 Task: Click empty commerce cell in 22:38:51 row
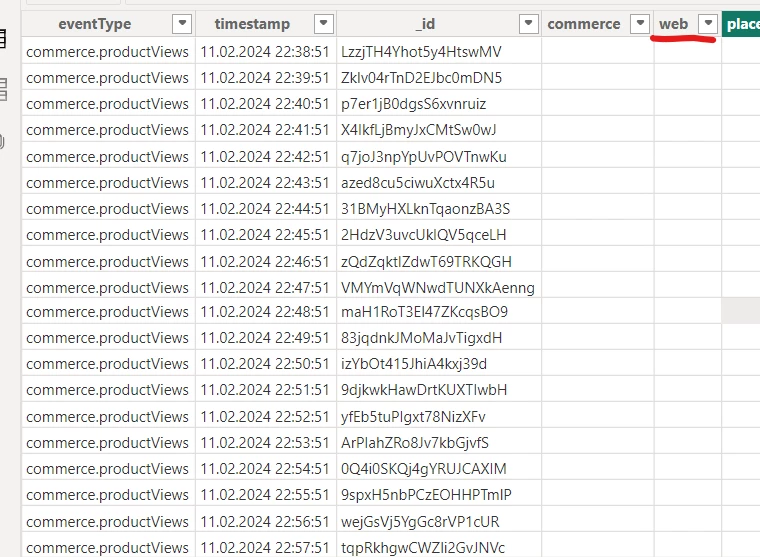point(598,52)
